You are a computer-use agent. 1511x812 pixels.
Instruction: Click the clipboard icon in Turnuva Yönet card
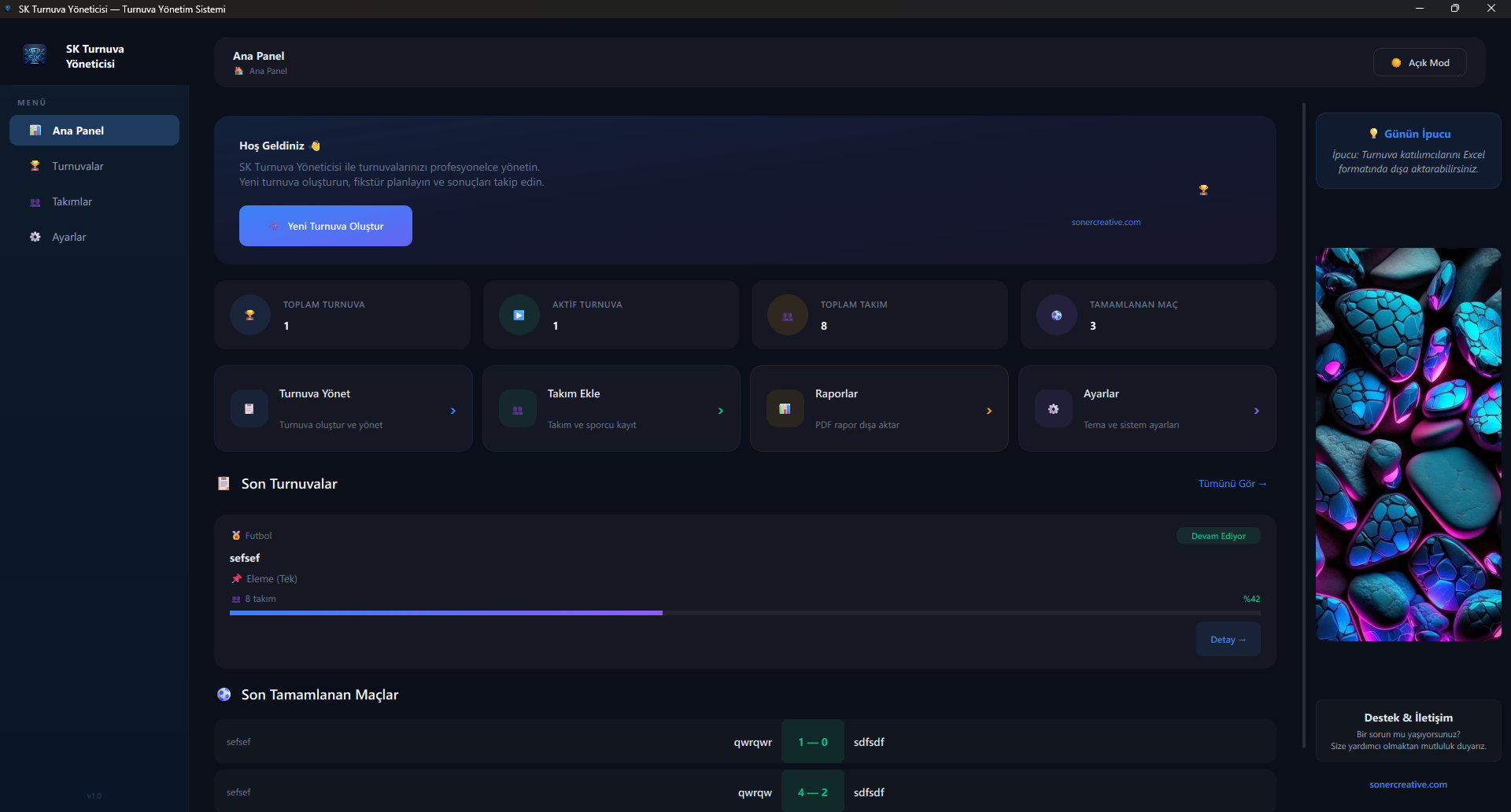click(x=249, y=409)
